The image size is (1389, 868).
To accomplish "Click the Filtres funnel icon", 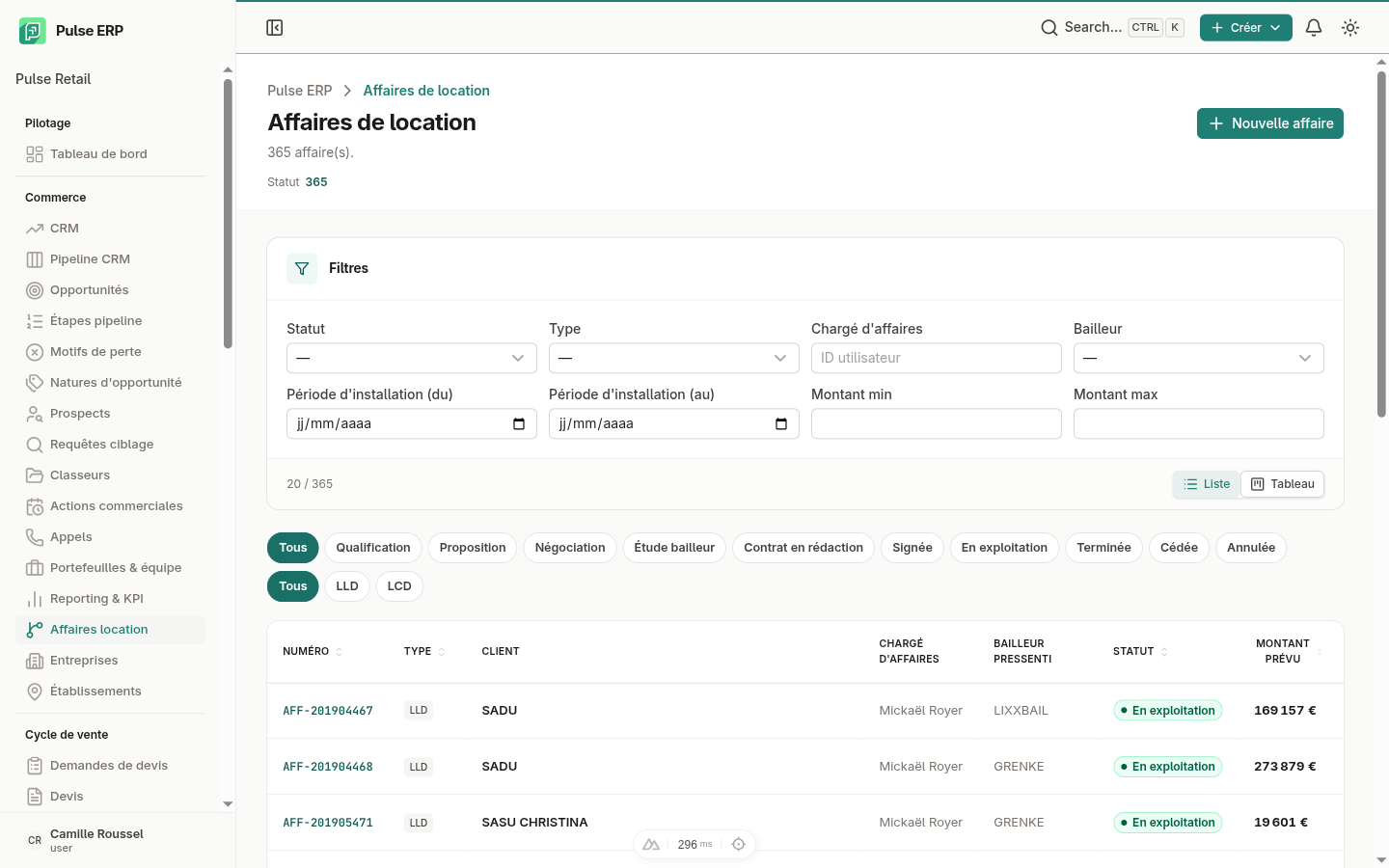I will coord(302,268).
